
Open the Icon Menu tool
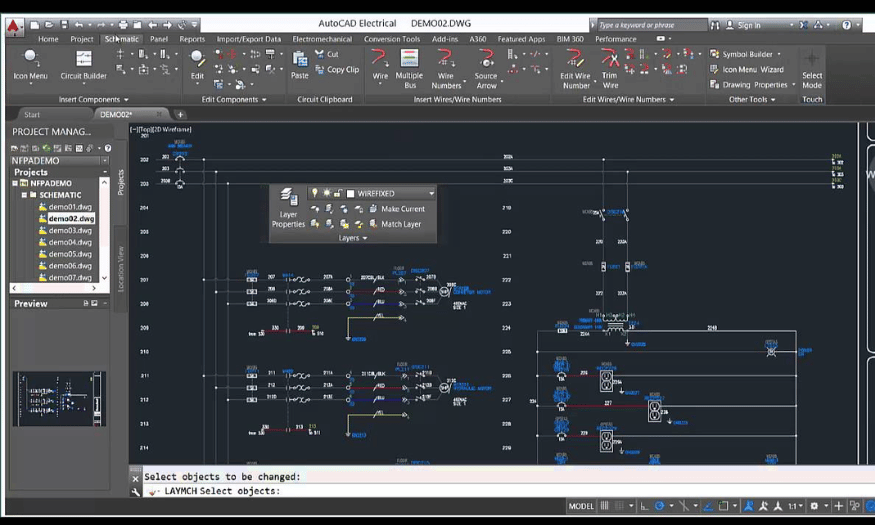click(x=30, y=66)
